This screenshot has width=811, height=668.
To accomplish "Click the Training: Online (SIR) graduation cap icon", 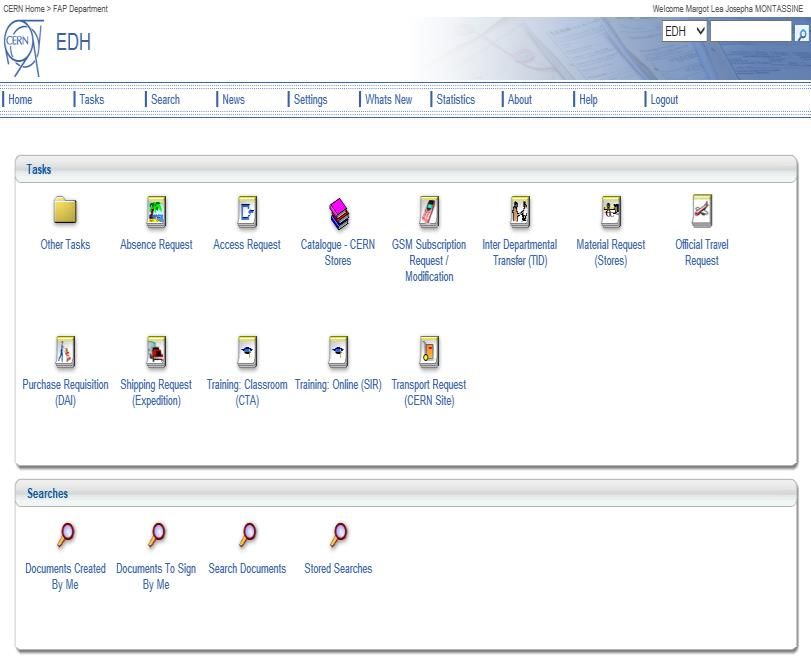I will pyautogui.click(x=338, y=352).
